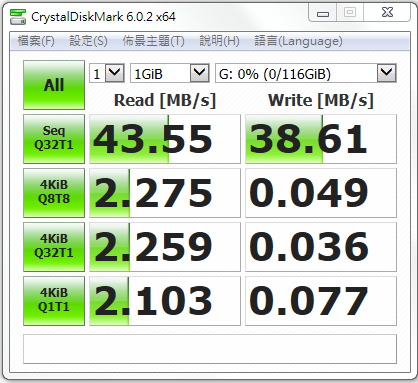Select the 4KiB Q1T1 read value 2.103
This screenshot has height=383, width=418.
pyautogui.click(x=165, y=301)
